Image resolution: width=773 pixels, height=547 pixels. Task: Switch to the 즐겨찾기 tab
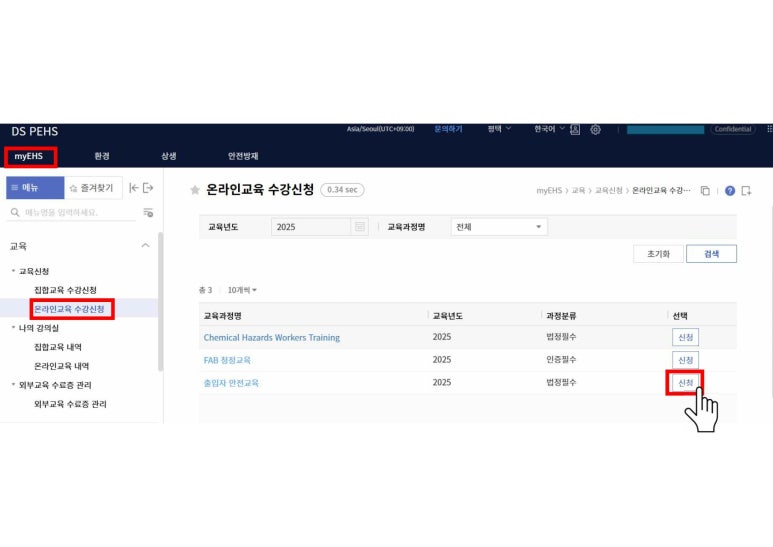[92, 188]
